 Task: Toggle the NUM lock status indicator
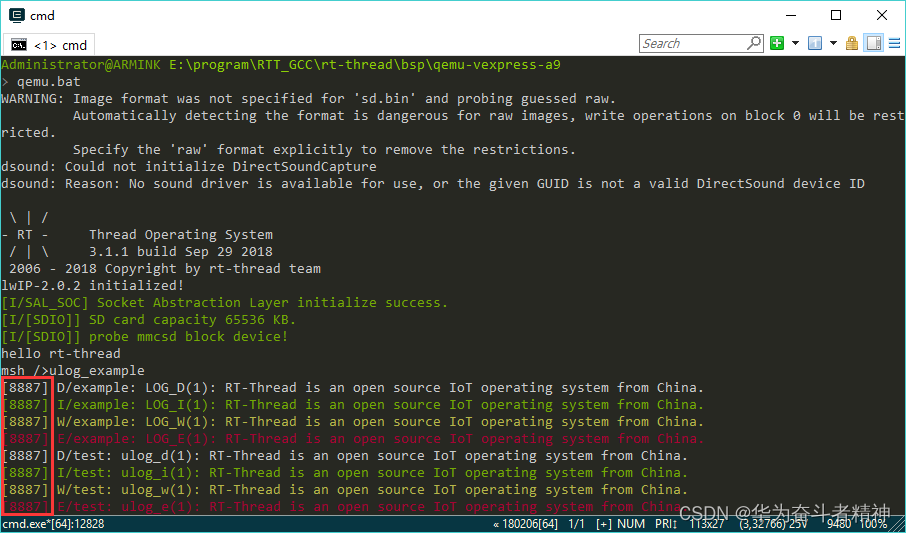coord(631,524)
